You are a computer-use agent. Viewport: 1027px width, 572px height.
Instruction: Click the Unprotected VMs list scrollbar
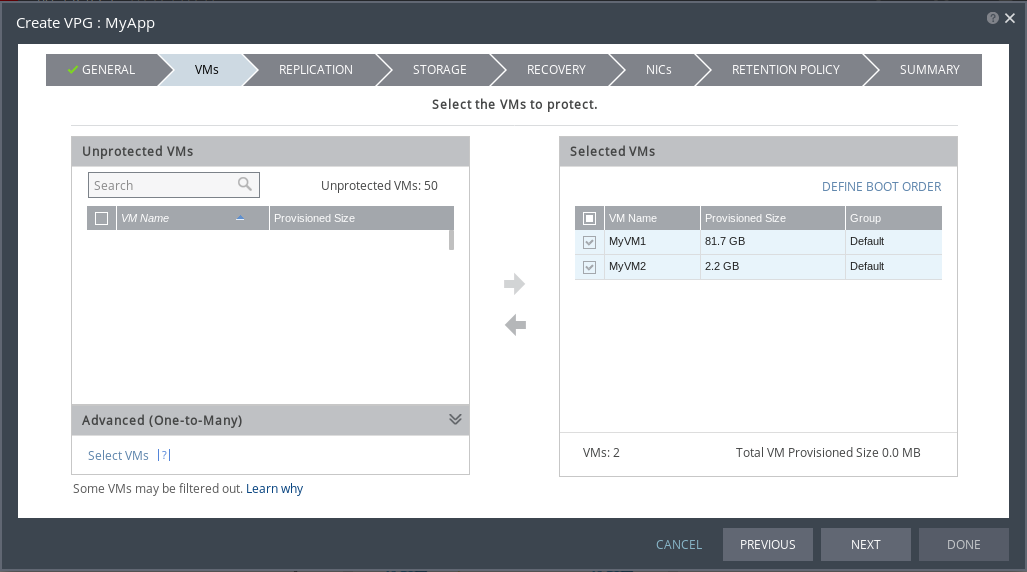point(451,240)
